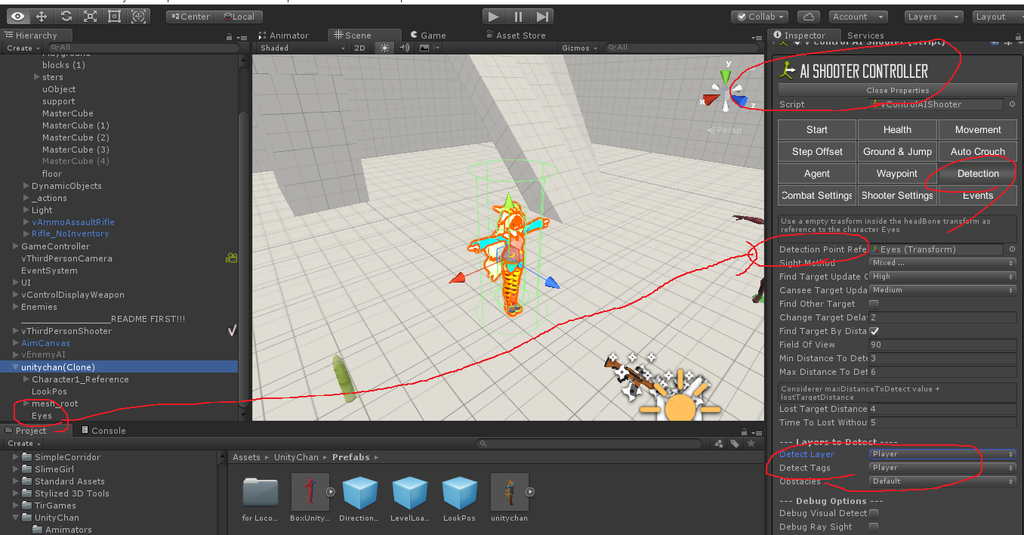Open the Sight Method dropdown
The height and width of the screenshot is (535, 1024).
click(942, 263)
